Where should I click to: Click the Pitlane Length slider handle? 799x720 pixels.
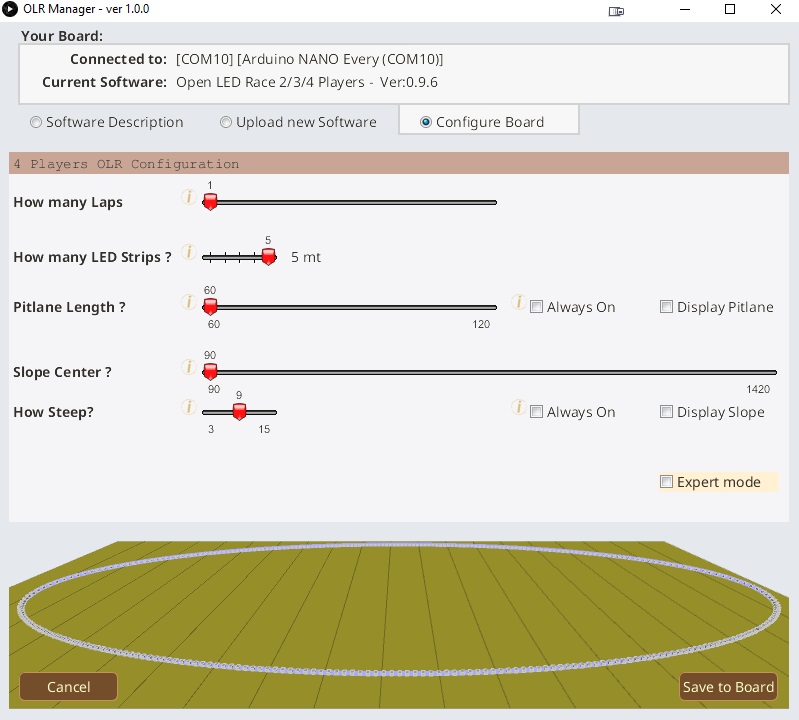tap(210, 307)
